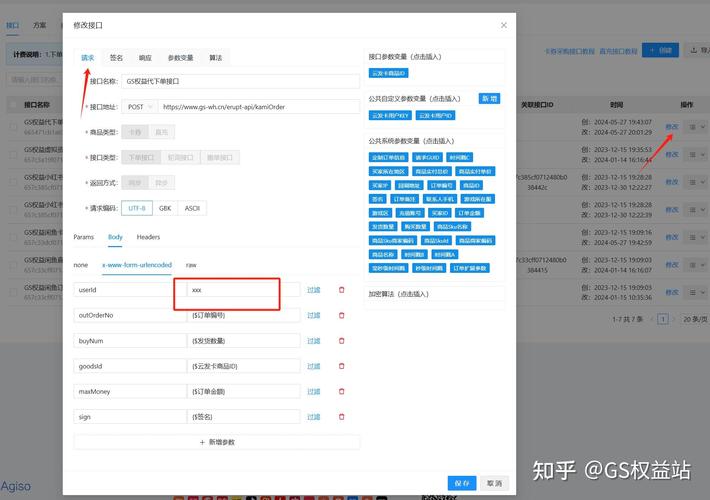Screen dimensions: 710x500
Task: Click trash icon for outOrderNo row
Action: (341, 315)
